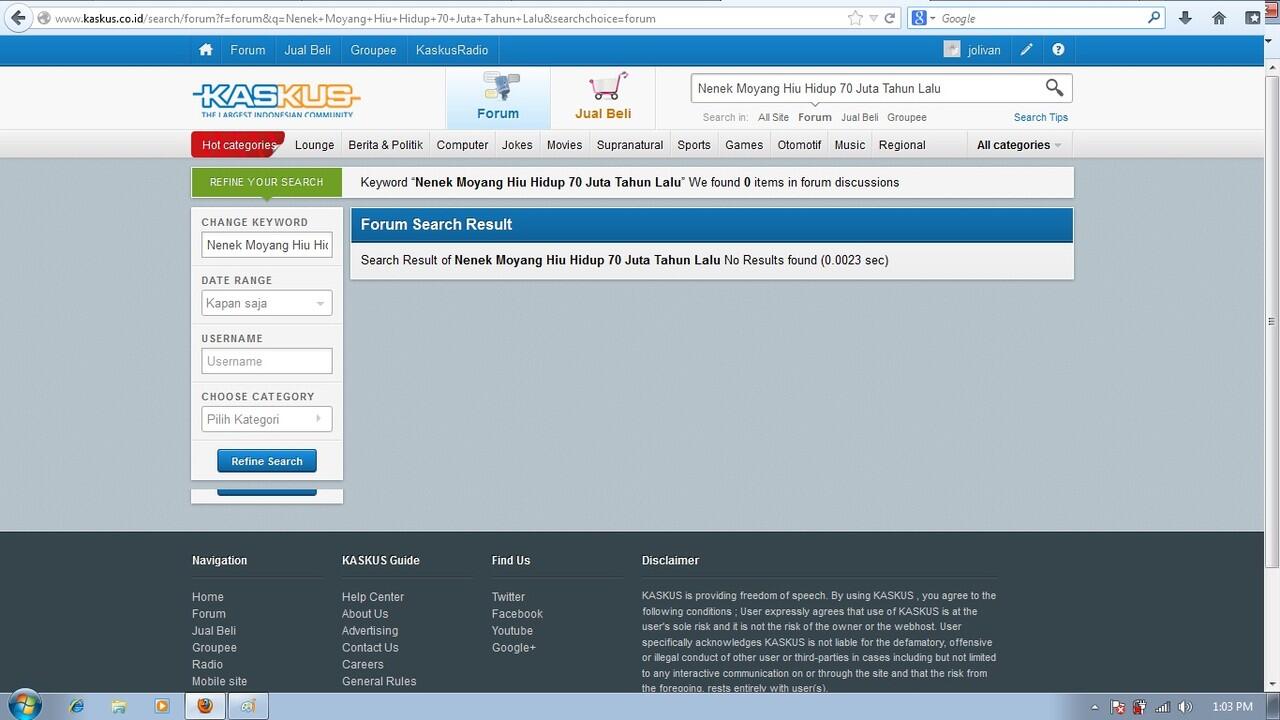Click the Google search magnifier in browser bar

click(x=1154, y=18)
